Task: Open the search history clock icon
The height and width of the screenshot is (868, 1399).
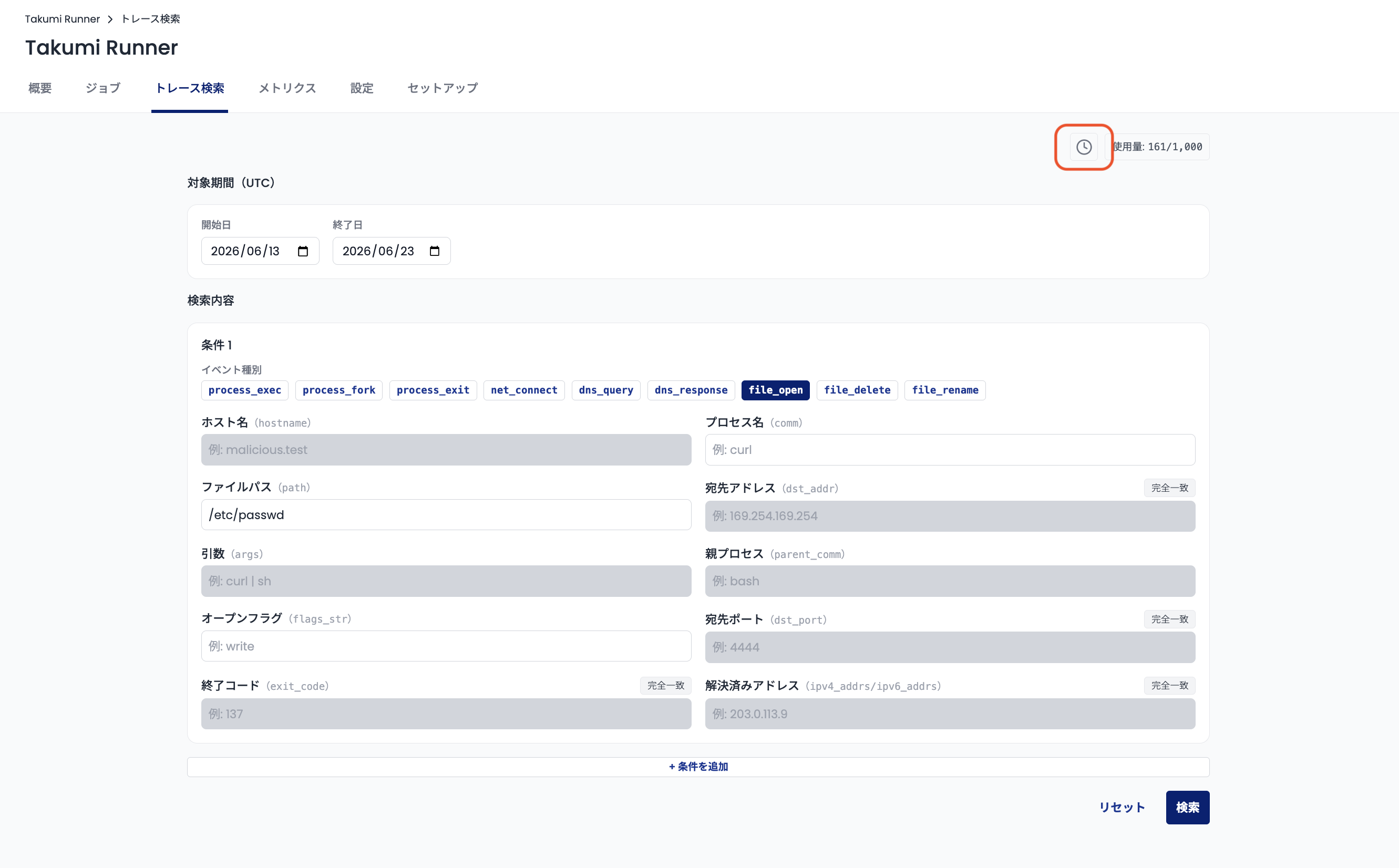Action: pos(1083,147)
